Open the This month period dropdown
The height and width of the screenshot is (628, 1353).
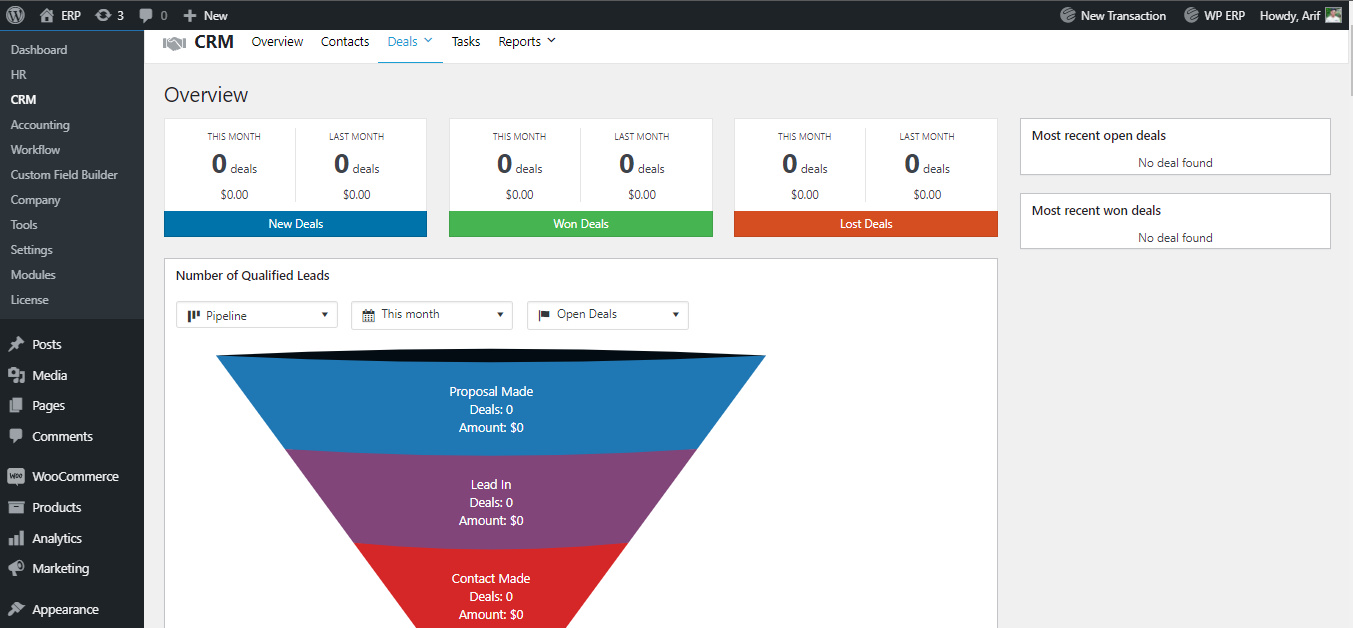tap(432, 315)
